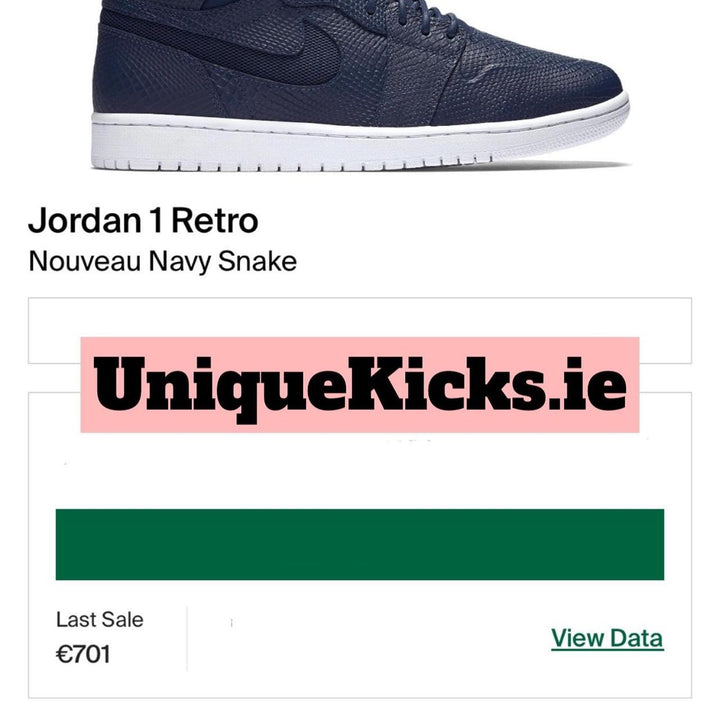Click the Nouveau Navy Snake subtitle

pos(163,262)
